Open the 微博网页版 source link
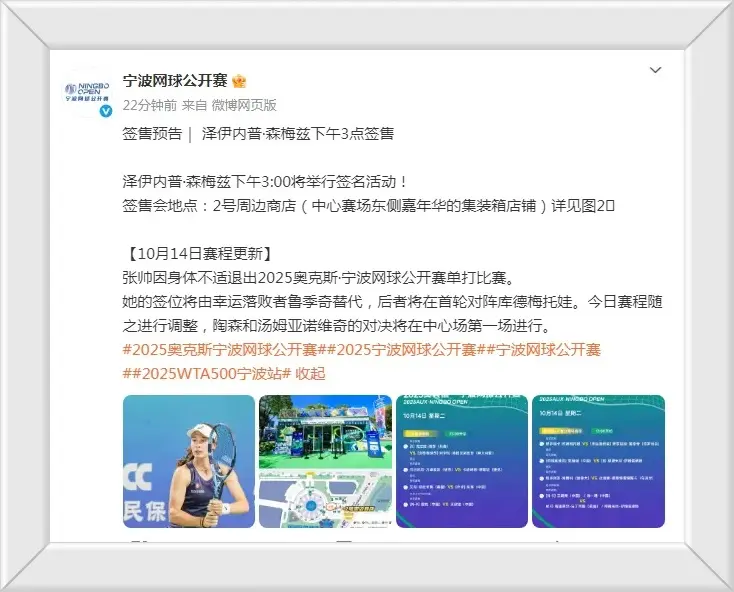734x592 pixels. point(244,105)
